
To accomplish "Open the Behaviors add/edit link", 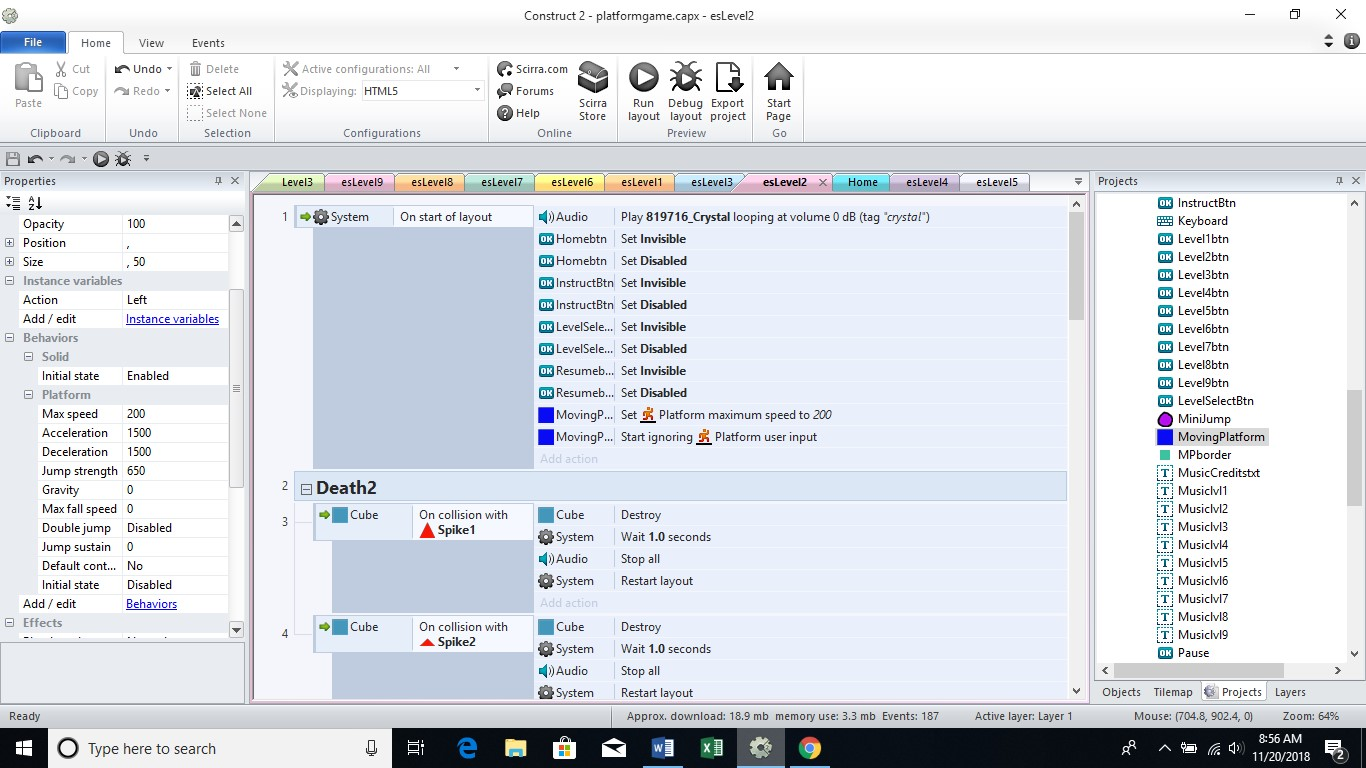I will (151, 604).
